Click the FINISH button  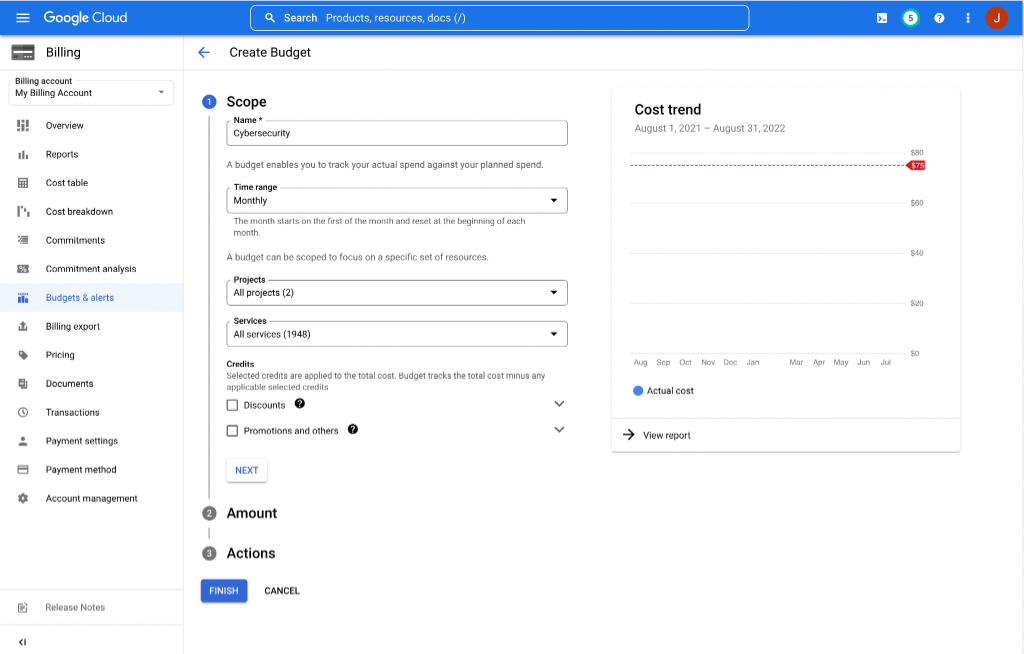point(224,591)
